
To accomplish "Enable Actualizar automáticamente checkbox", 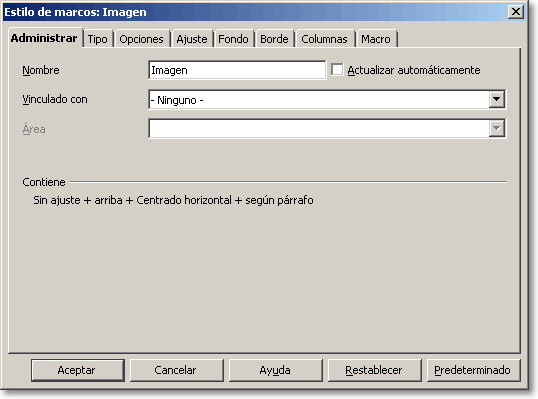I will click(337, 70).
